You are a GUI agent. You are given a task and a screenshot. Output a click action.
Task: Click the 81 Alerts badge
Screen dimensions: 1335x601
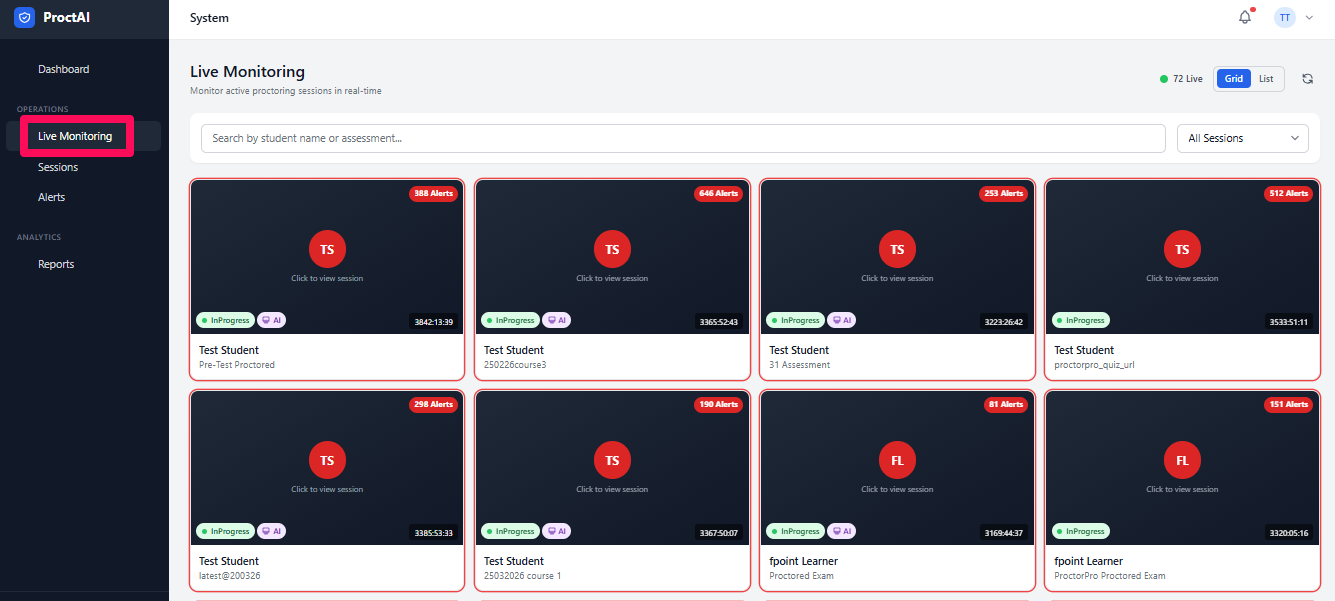(x=1006, y=404)
